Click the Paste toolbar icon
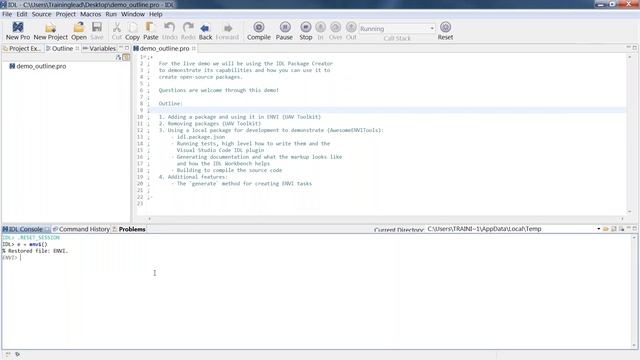Image resolution: width=640 pixels, height=360 pixels. point(150,27)
